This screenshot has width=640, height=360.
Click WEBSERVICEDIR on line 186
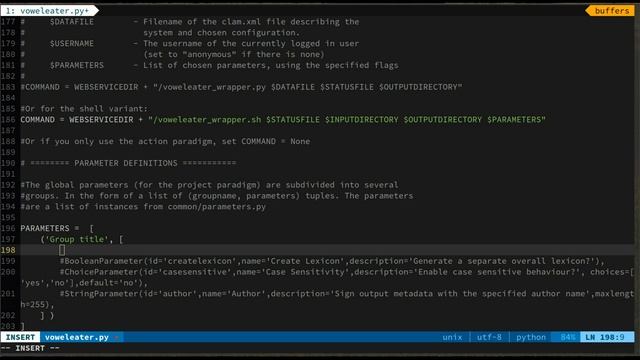coord(101,120)
